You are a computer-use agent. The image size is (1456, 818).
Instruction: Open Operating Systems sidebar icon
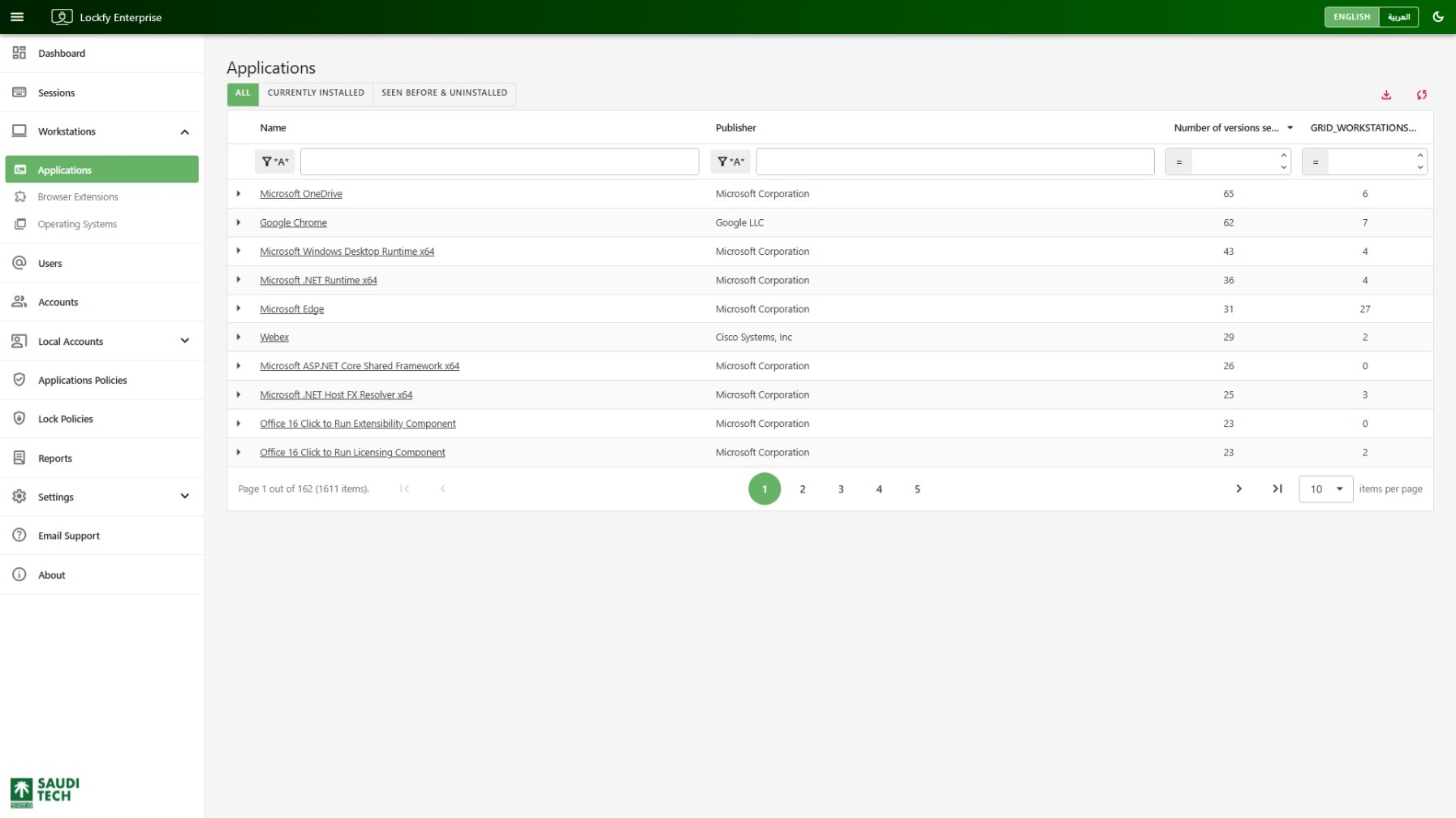pyautogui.click(x=20, y=224)
